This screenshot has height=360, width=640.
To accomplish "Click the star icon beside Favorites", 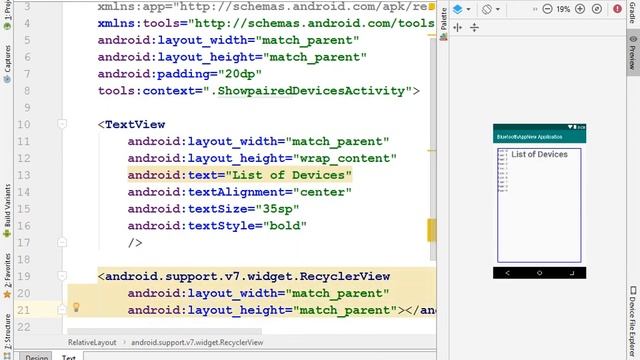I will coord(7,294).
